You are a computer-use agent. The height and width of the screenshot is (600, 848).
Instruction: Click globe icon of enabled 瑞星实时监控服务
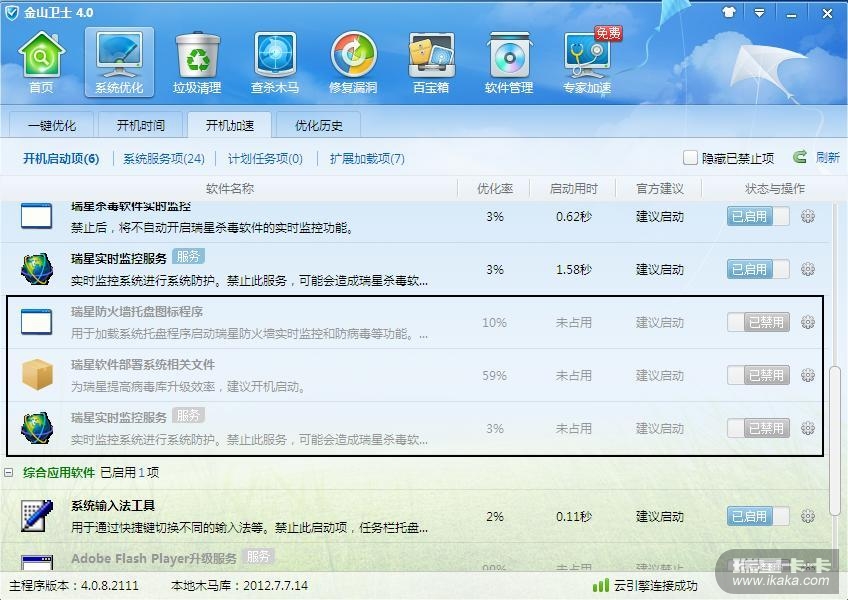(x=37, y=269)
